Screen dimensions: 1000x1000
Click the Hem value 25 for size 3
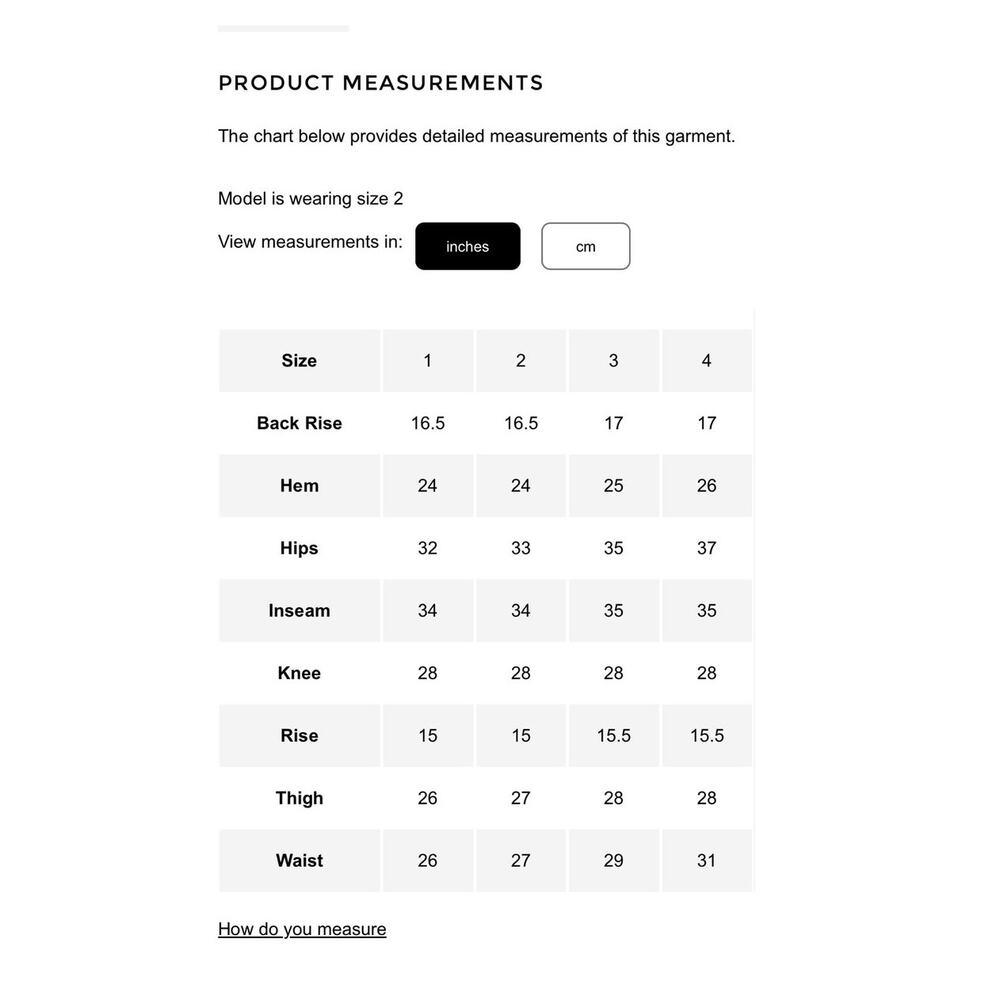point(614,485)
